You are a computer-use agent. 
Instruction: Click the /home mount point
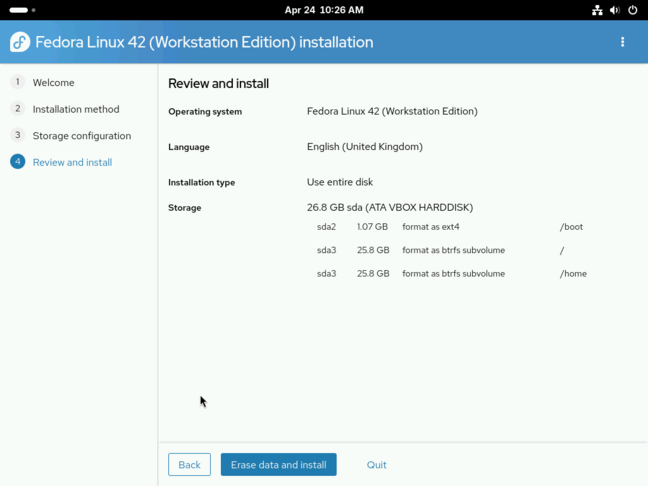tap(573, 274)
